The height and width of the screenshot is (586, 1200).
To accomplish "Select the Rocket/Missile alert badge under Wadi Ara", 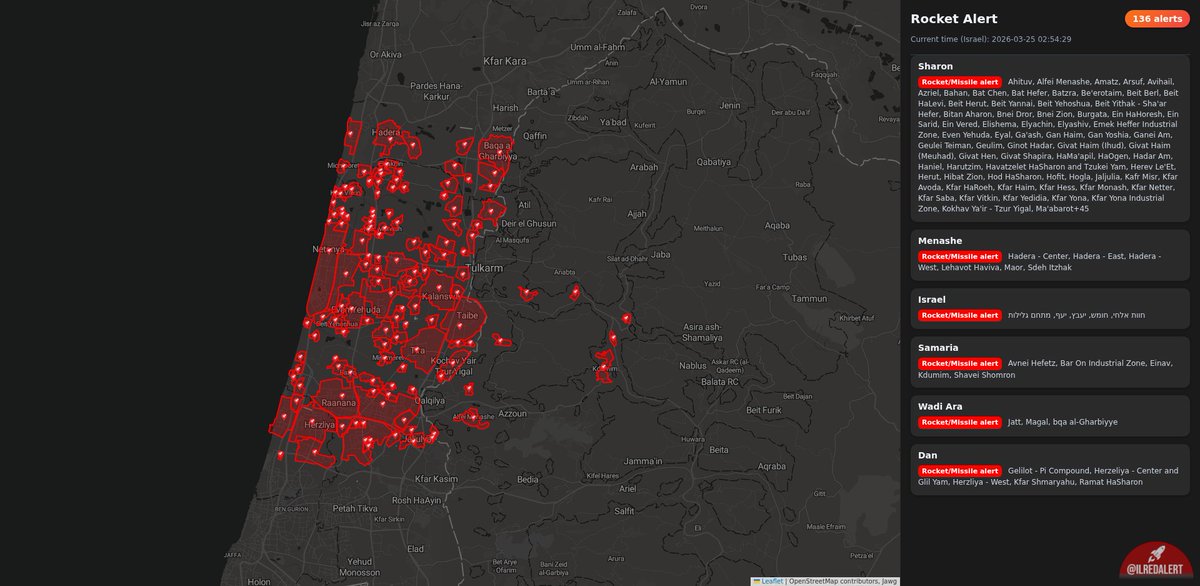I will coord(960,423).
